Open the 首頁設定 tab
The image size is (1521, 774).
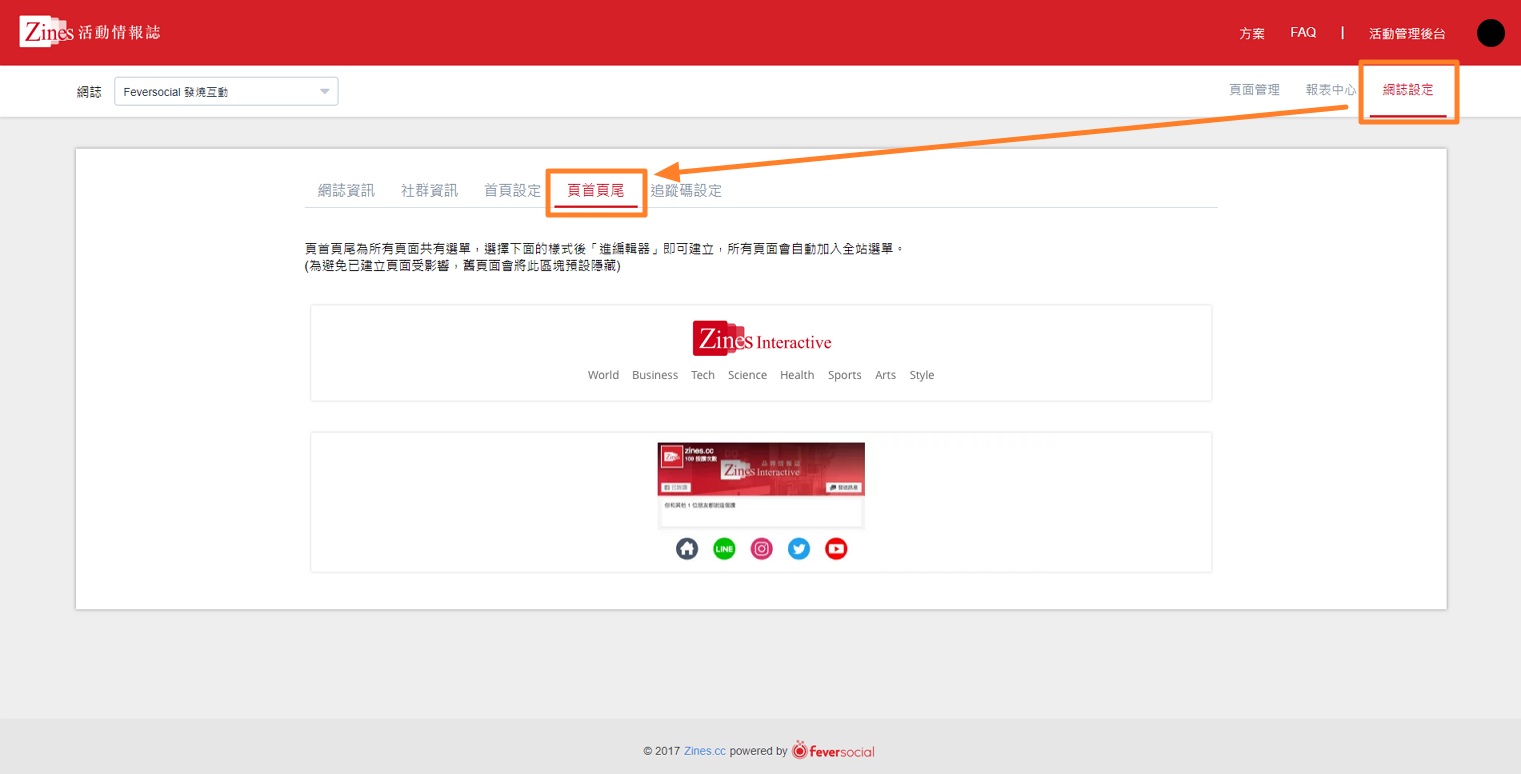pyautogui.click(x=512, y=190)
